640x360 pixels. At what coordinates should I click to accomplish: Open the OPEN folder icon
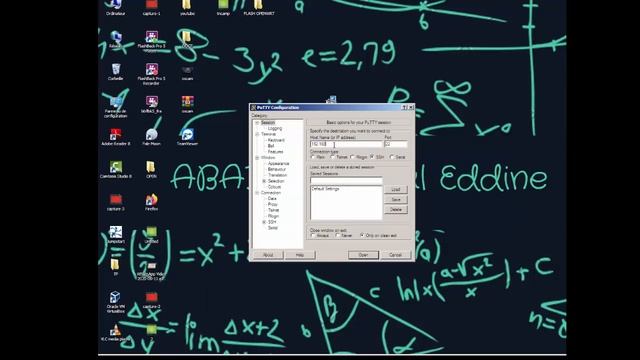click(x=151, y=169)
